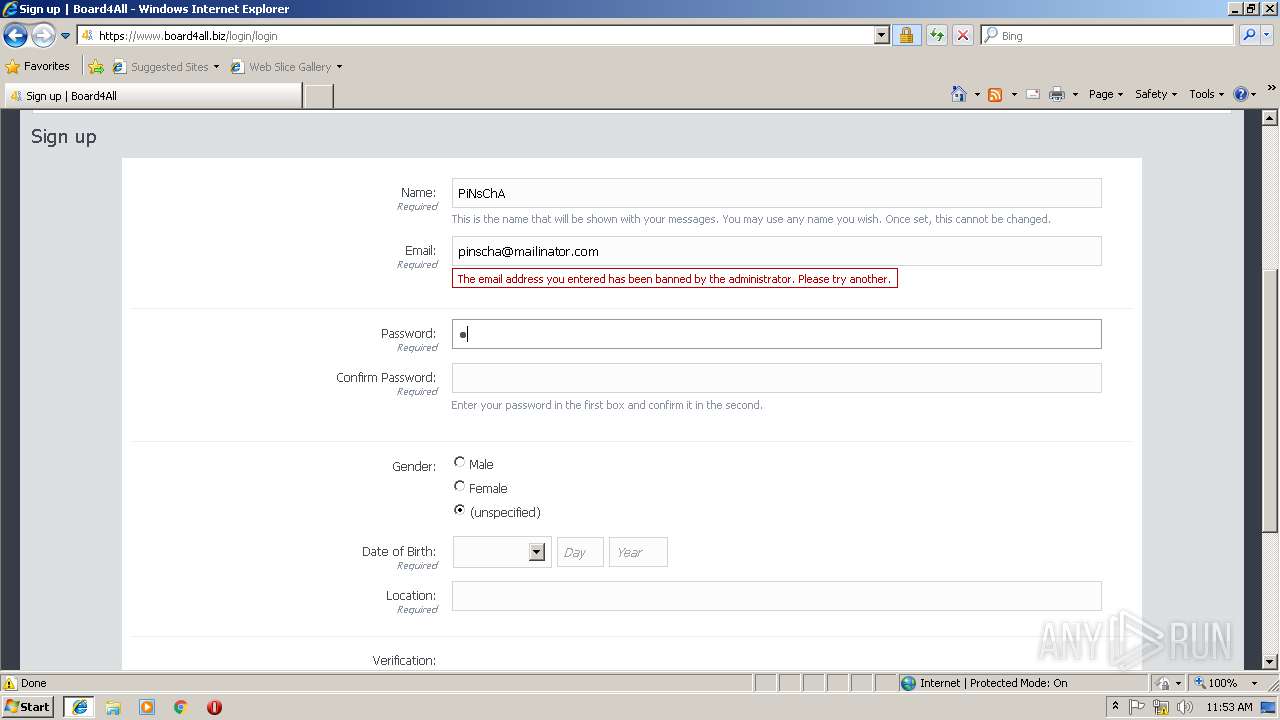Go forward with the Forward arrow button
The image size is (1280, 720).
(x=43, y=36)
